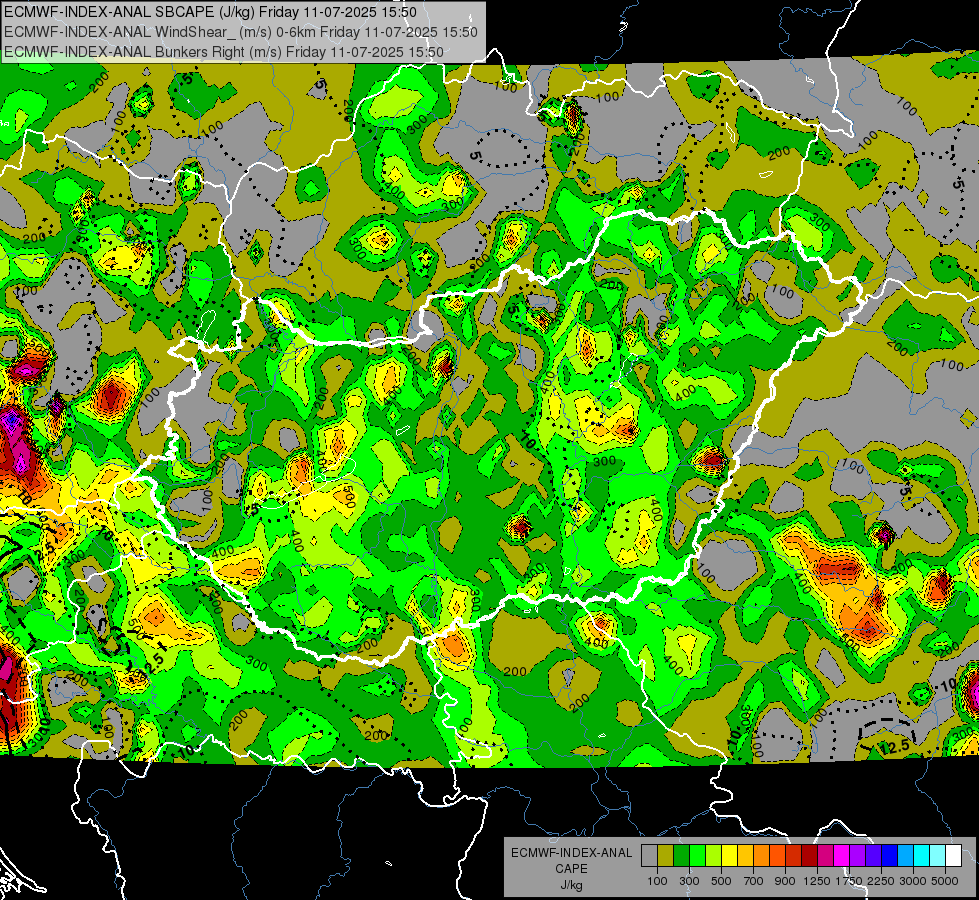Click the purple swatch above 1750
The height and width of the screenshot is (900, 979).
(x=857, y=855)
